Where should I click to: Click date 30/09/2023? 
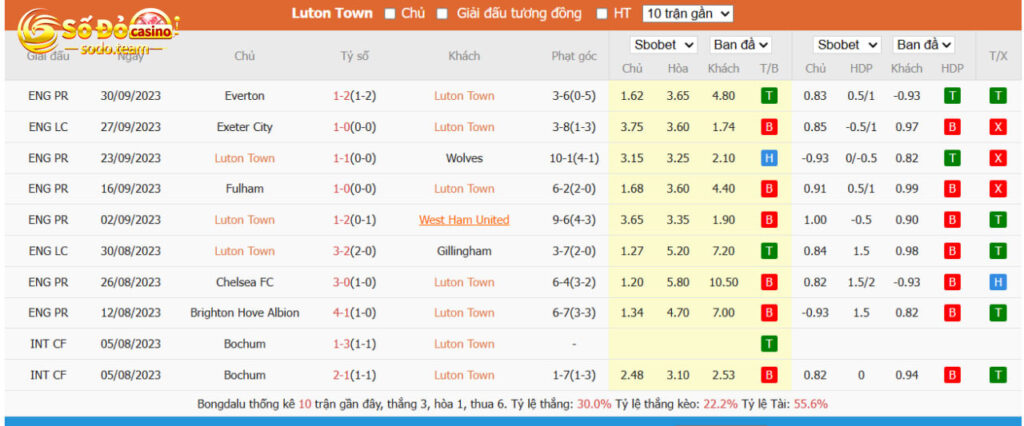131,96
